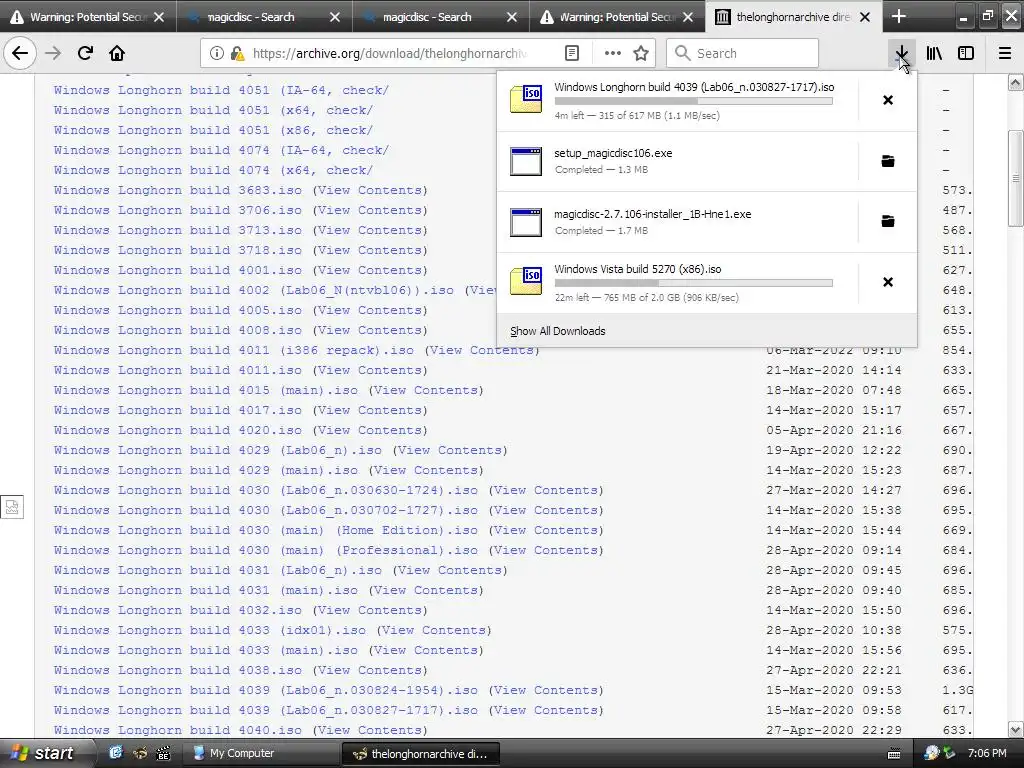Go back to the previous page
1024x768 pixels.
pyautogui.click(x=20, y=53)
